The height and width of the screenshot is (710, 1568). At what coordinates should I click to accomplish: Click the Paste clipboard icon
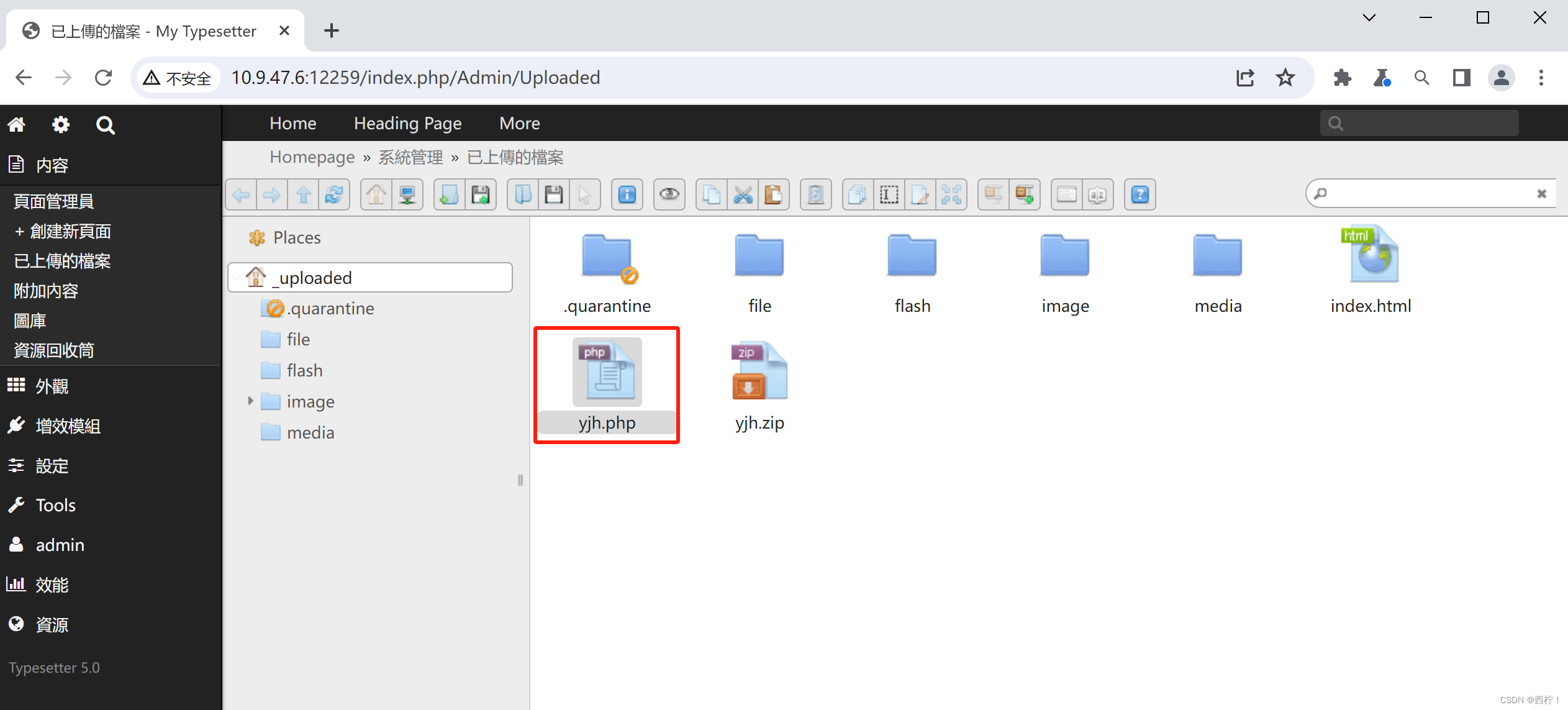774,195
